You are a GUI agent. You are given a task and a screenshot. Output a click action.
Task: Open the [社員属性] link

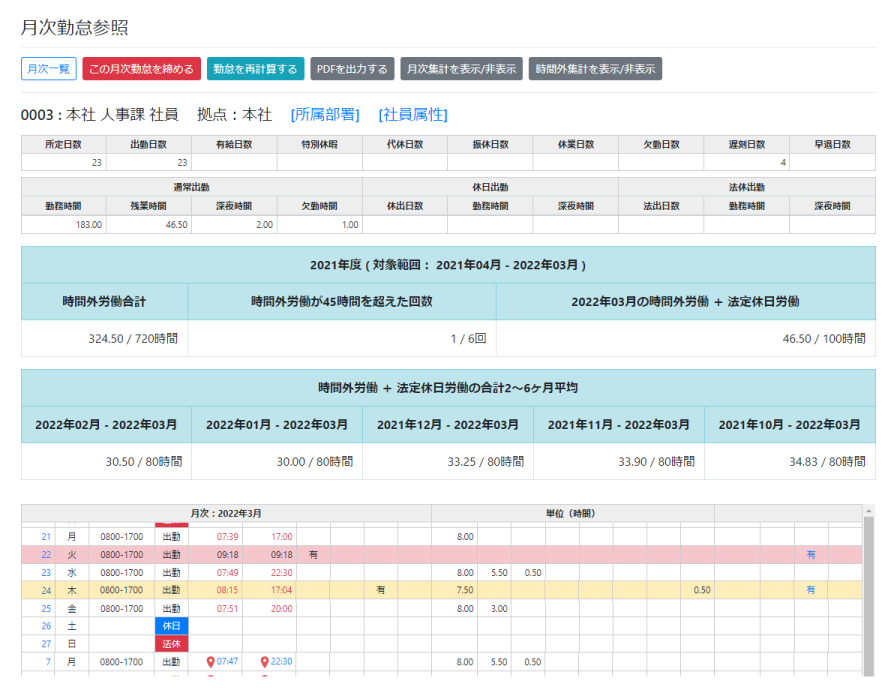click(x=413, y=115)
